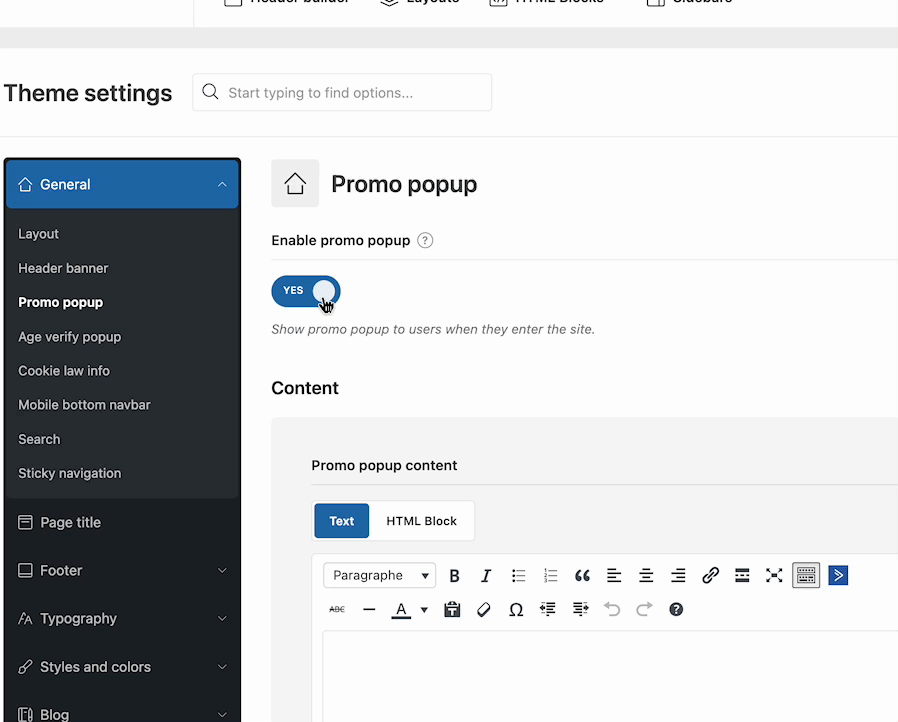Redo the last edit
The height and width of the screenshot is (722, 898).
click(x=644, y=609)
